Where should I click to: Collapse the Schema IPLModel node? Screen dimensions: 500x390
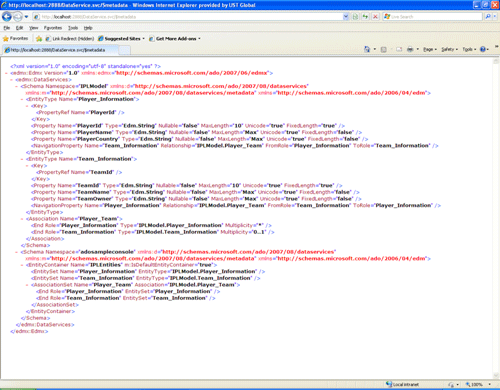click(x=17, y=86)
